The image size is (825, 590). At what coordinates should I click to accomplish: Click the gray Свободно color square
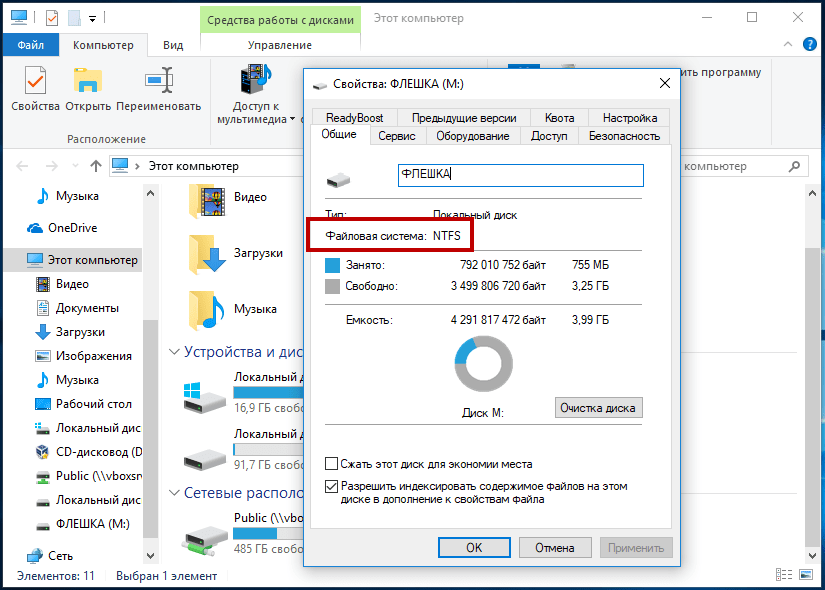click(x=333, y=286)
